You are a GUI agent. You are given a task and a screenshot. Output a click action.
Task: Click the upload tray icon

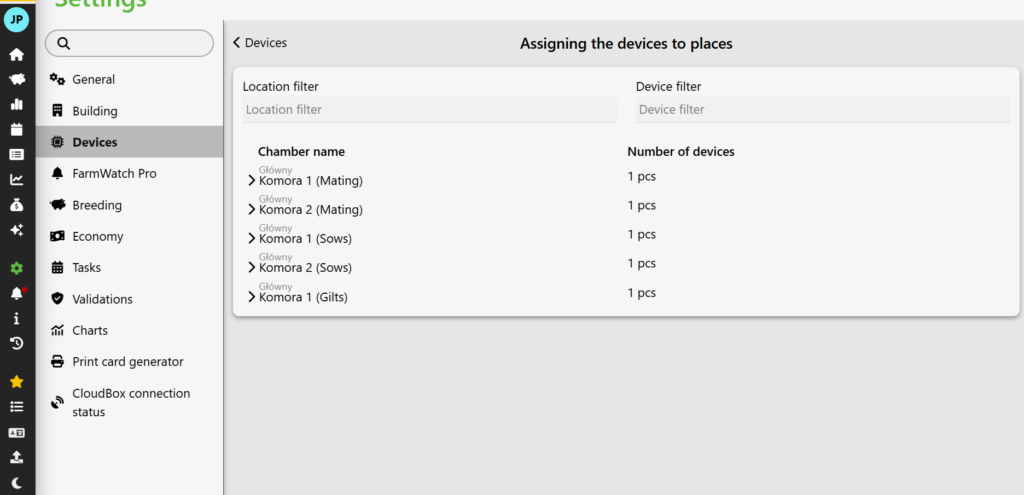(16, 457)
